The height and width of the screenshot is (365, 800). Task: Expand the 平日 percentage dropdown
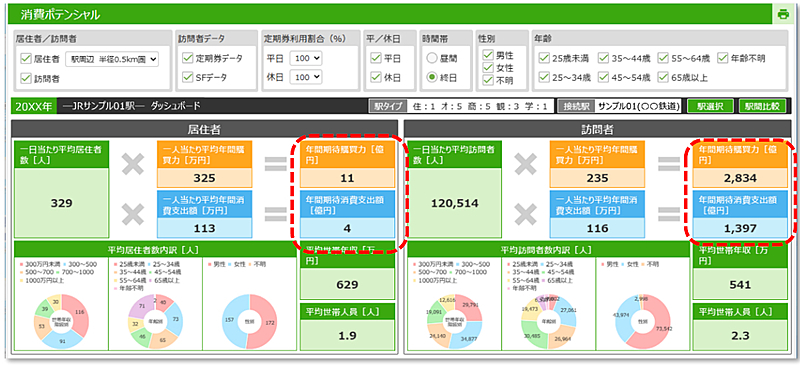[306, 58]
